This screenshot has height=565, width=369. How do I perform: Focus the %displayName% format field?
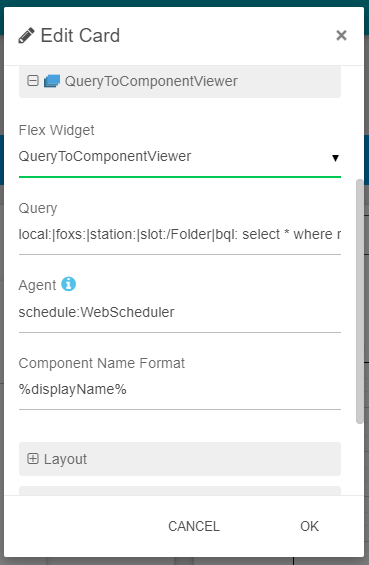(180, 390)
